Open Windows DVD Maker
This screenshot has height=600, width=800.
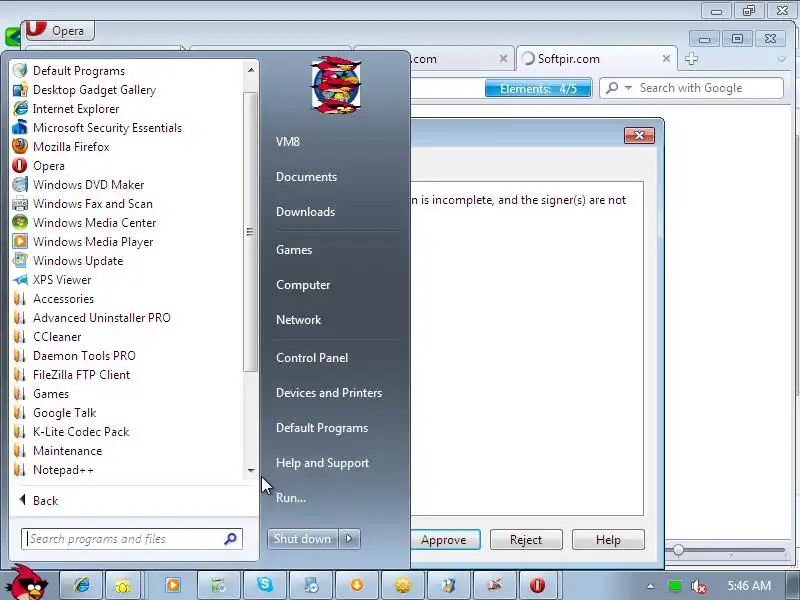pyautogui.click(x=88, y=185)
